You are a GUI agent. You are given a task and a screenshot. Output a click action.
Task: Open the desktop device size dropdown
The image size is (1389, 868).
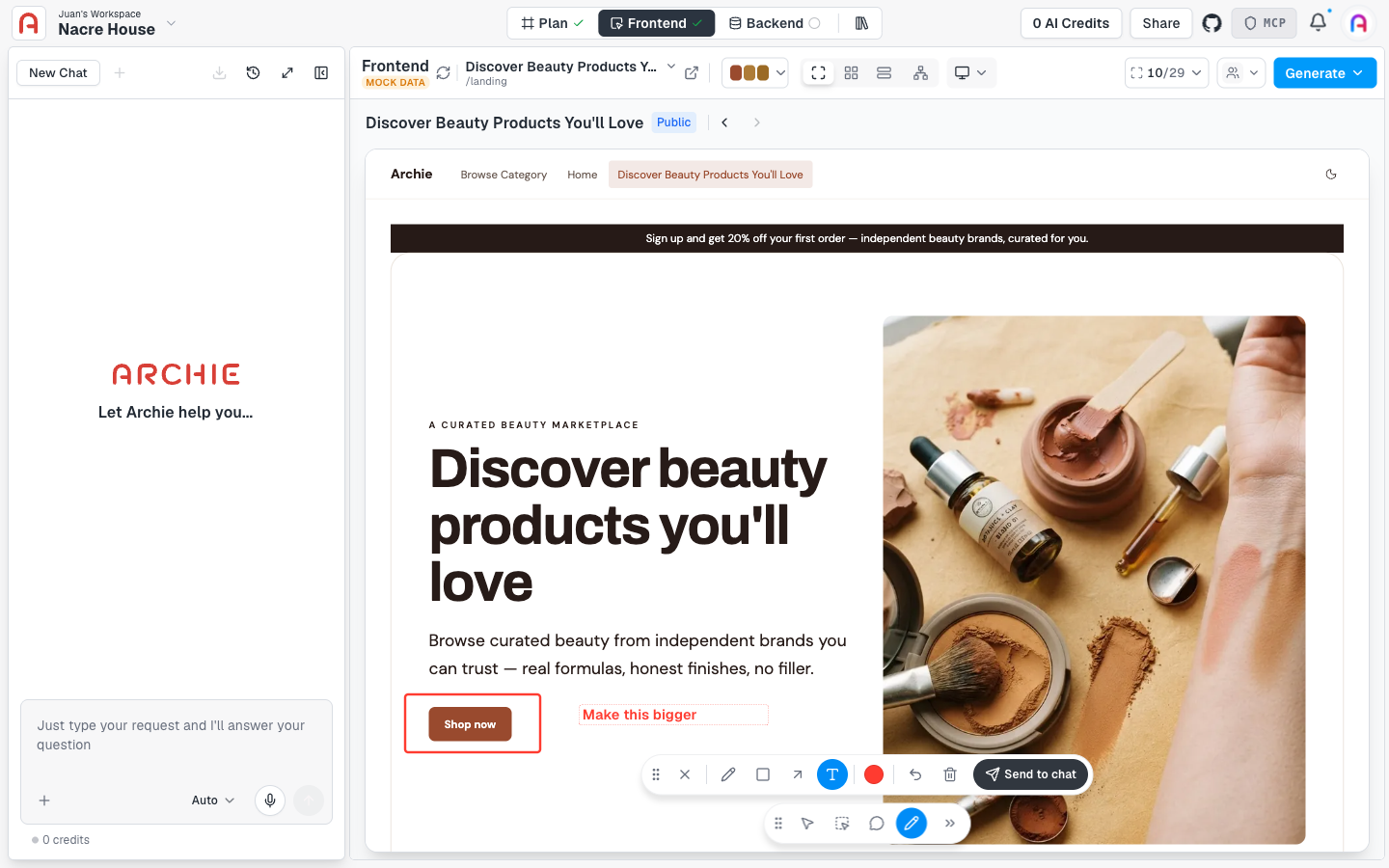click(x=970, y=73)
